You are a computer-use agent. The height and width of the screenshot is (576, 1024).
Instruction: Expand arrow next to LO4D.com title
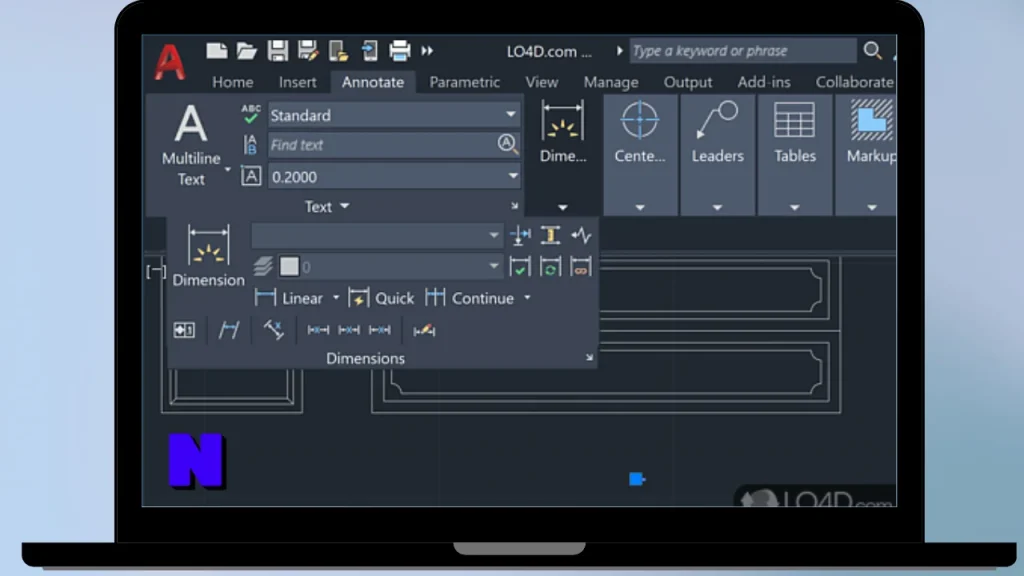pyautogui.click(x=619, y=51)
